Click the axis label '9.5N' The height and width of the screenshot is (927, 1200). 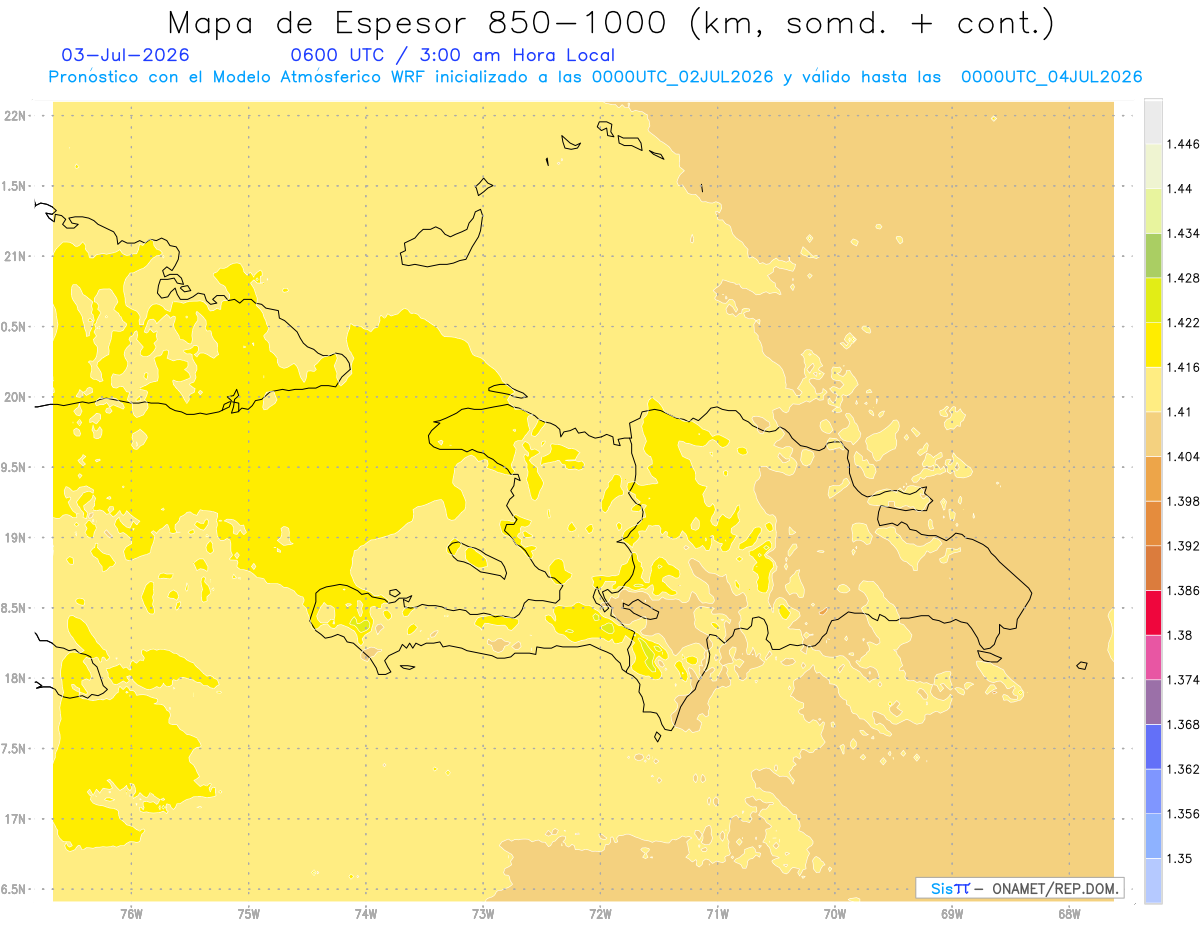[x=14, y=468]
